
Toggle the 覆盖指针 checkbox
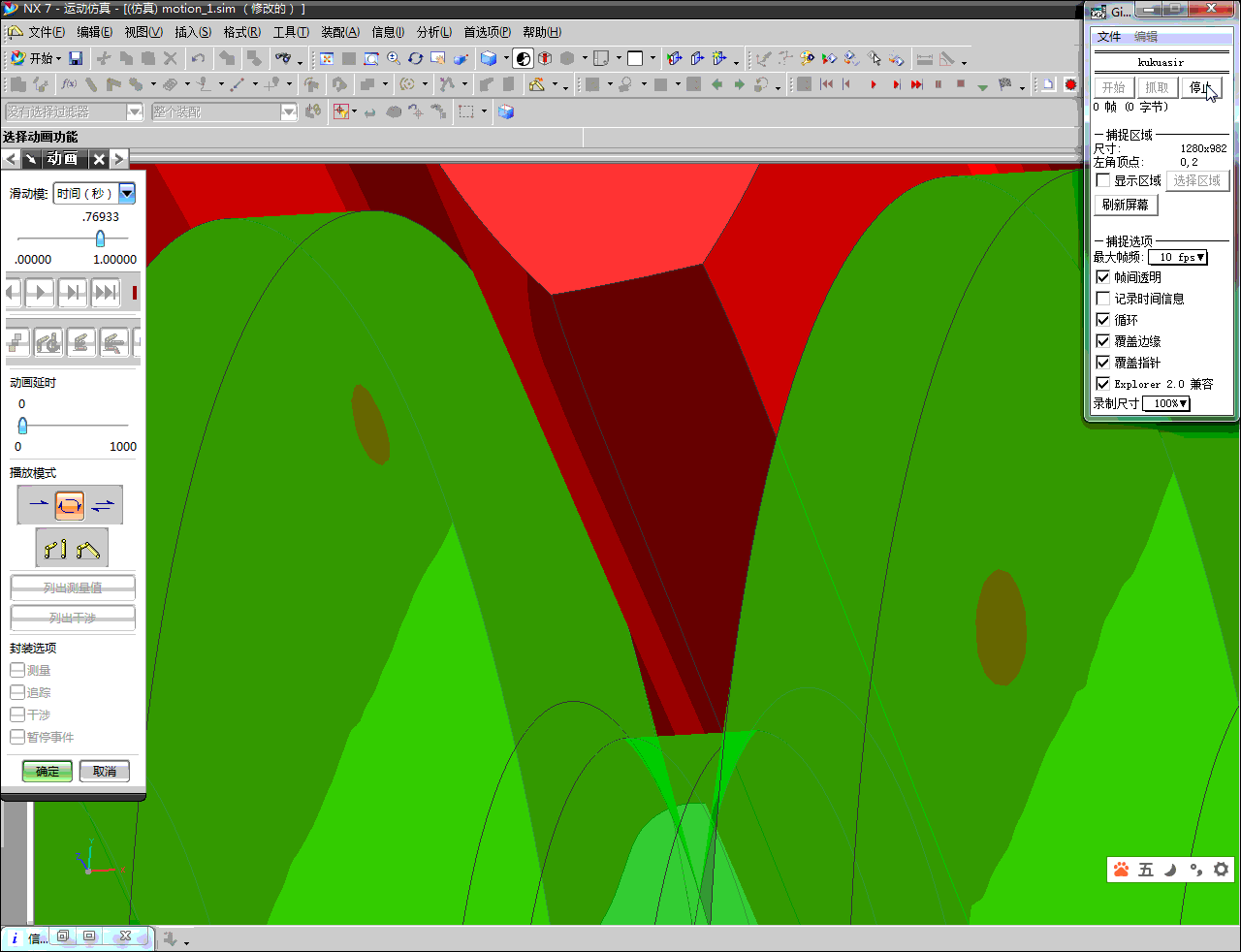pos(1102,363)
